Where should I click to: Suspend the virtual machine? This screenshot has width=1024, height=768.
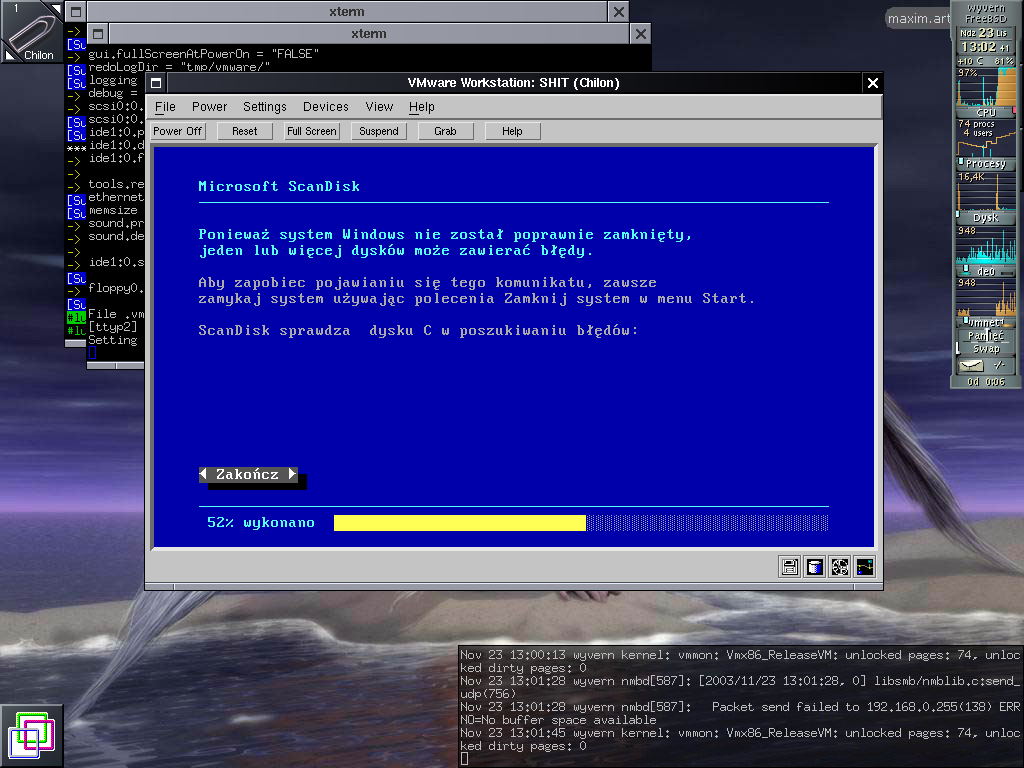[379, 131]
